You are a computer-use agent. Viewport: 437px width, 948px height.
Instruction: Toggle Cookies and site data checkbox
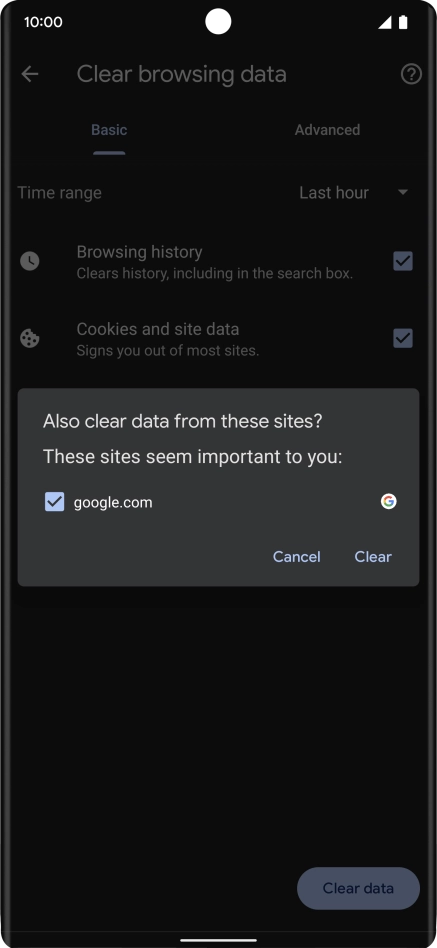tap(403, 339)
